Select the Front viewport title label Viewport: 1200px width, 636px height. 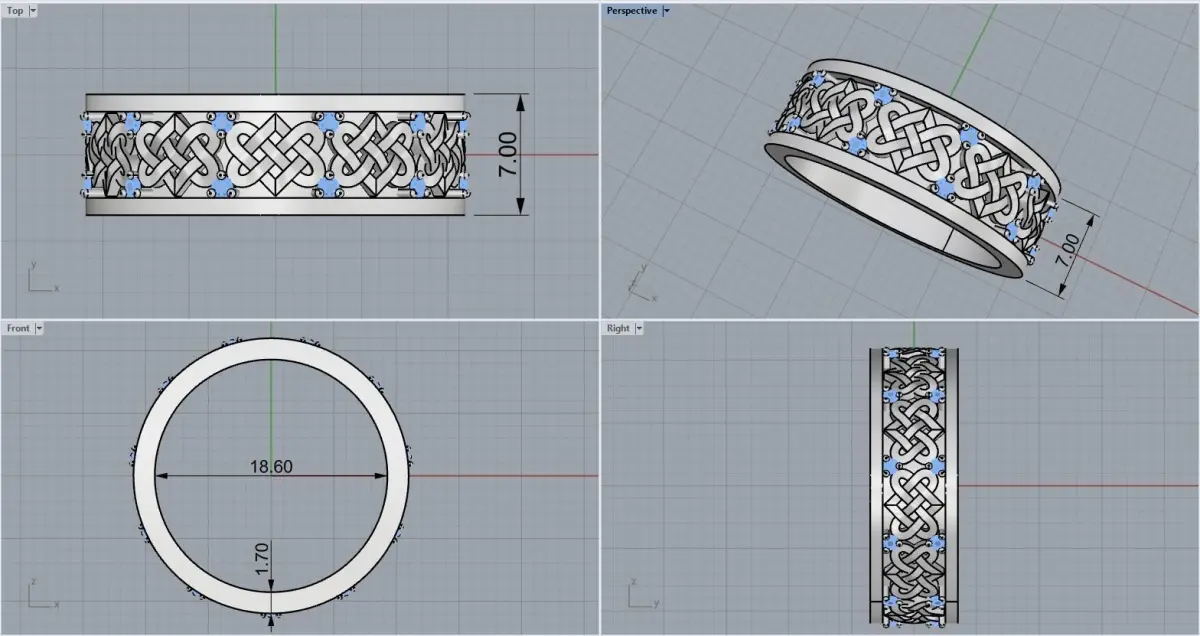19,328
